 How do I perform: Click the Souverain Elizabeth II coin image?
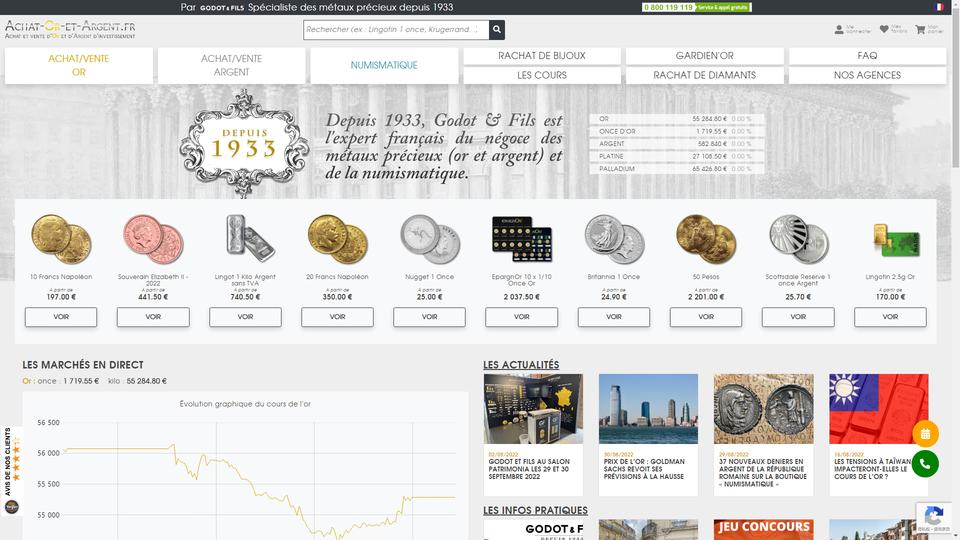click(x=153, y=239)
